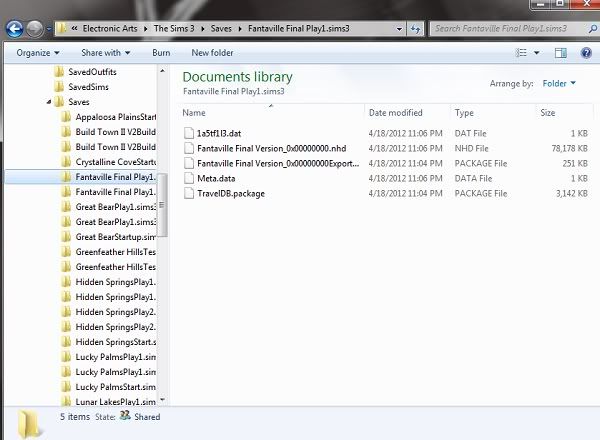Open the address bar history dropdown
The height and width of the screenshot is (440, 600).
[399, 29]
